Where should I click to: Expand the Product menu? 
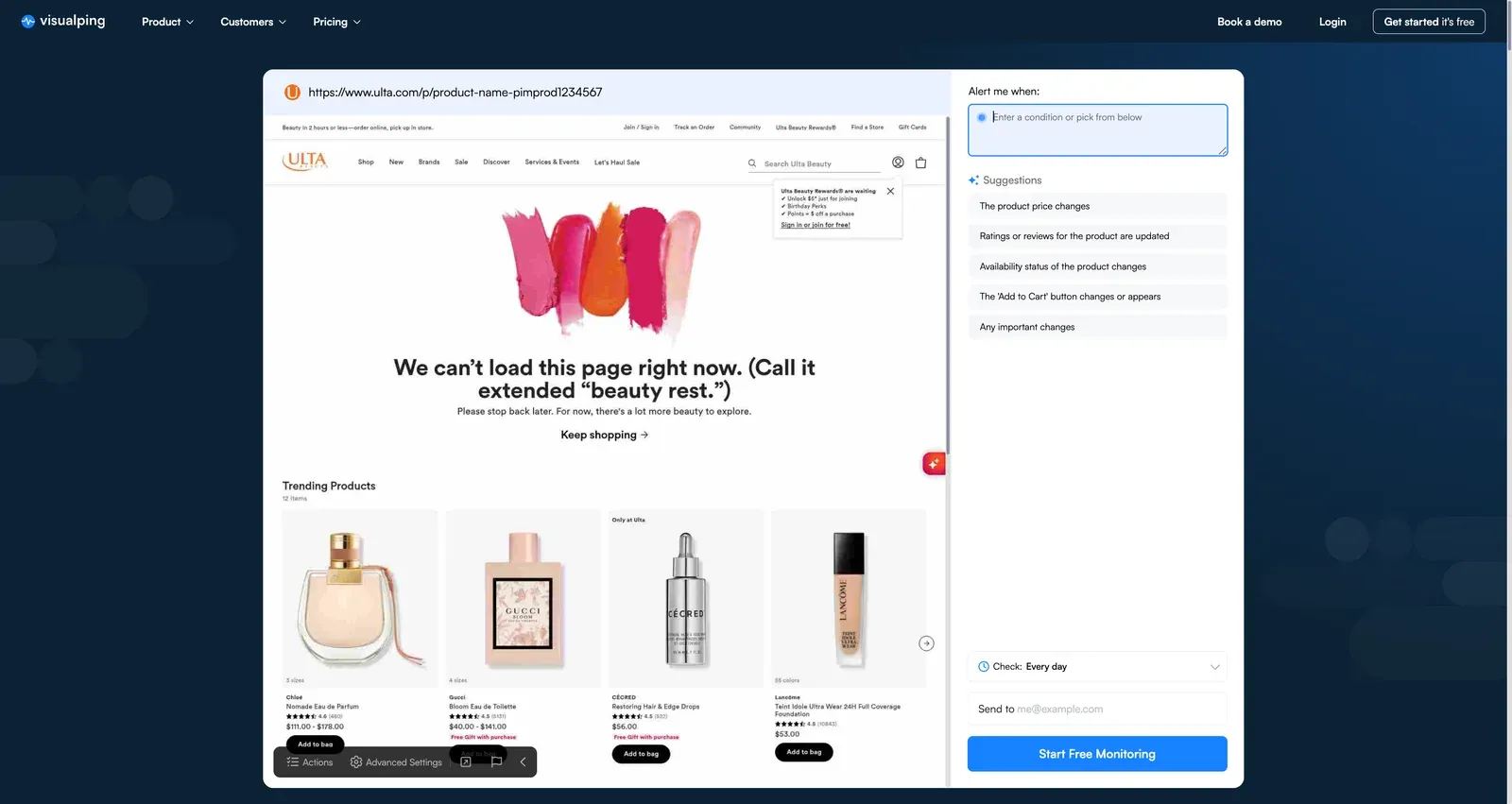click(167, 22)
